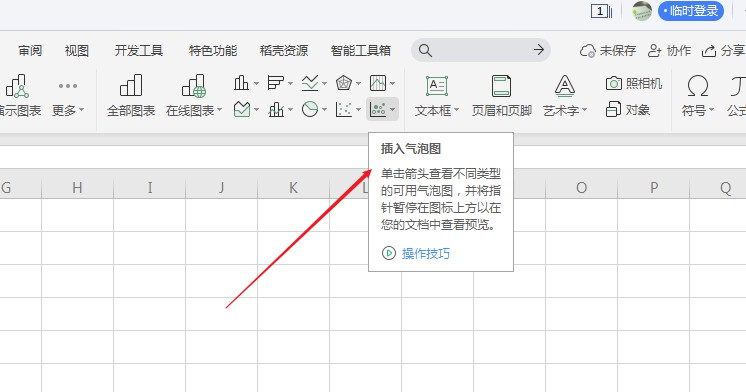Switch to the 视图 view tab
The width and height of the screenshot is (746, 392).
point(77,50)
